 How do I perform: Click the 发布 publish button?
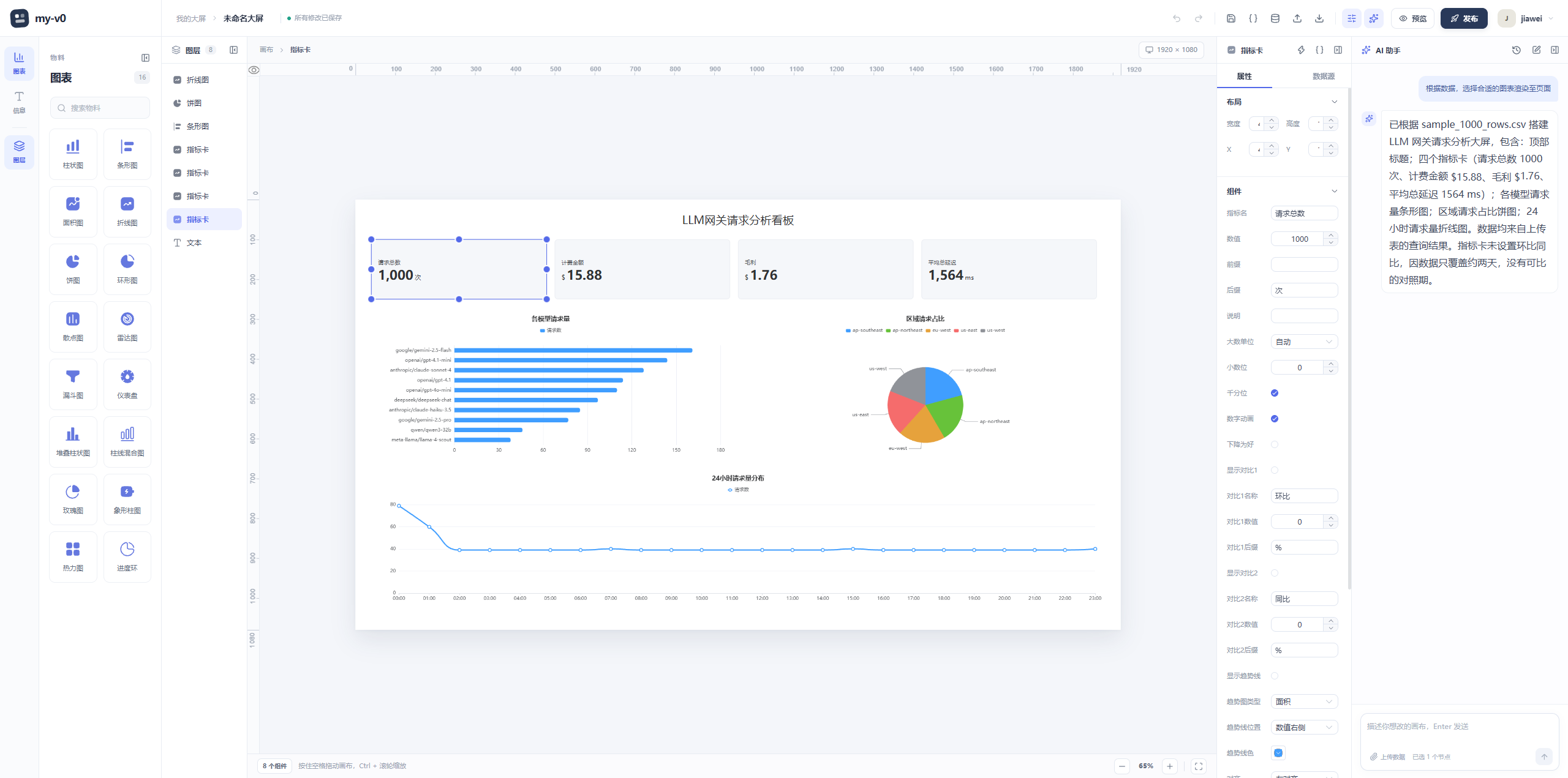1464,18
